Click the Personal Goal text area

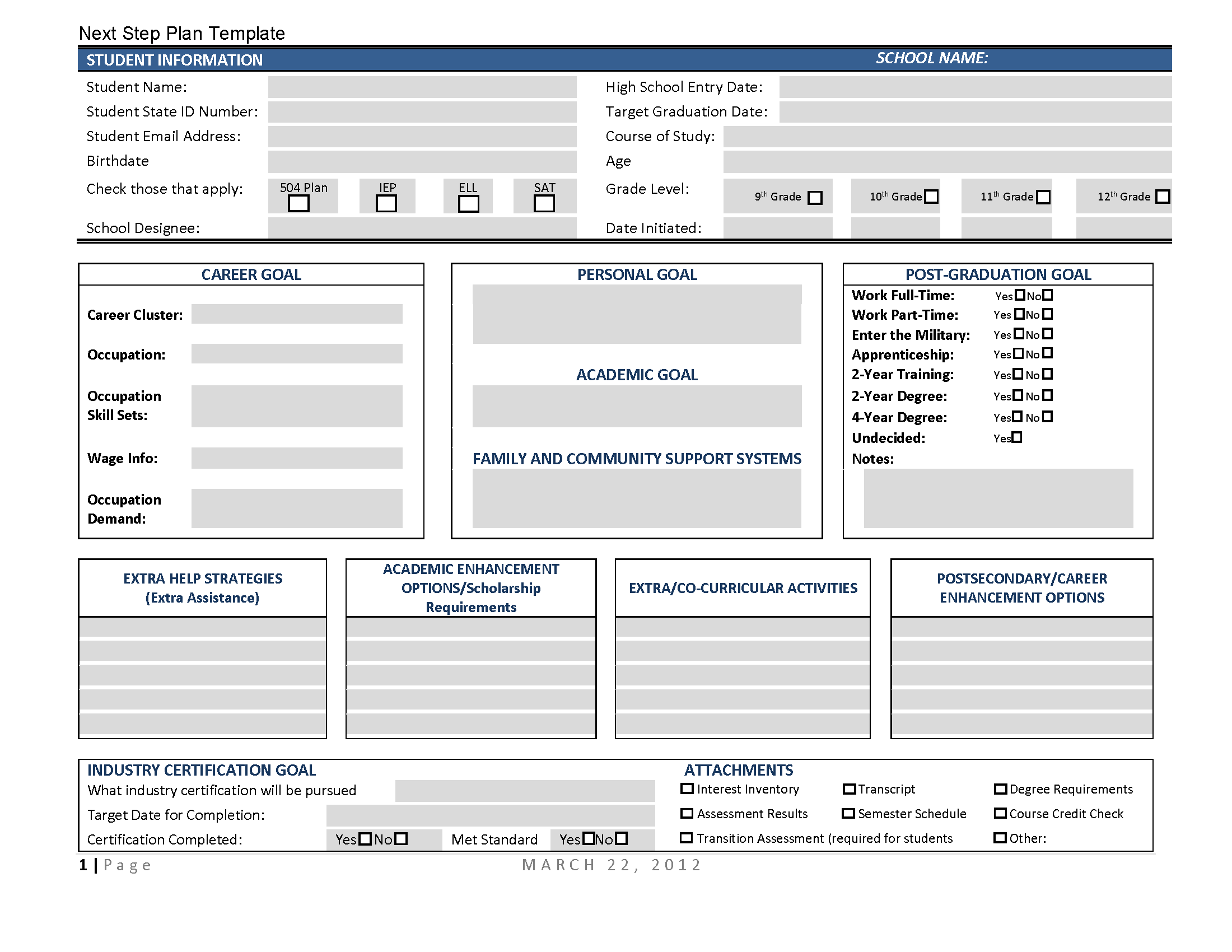pyautogui.click(x=636, y=314)
